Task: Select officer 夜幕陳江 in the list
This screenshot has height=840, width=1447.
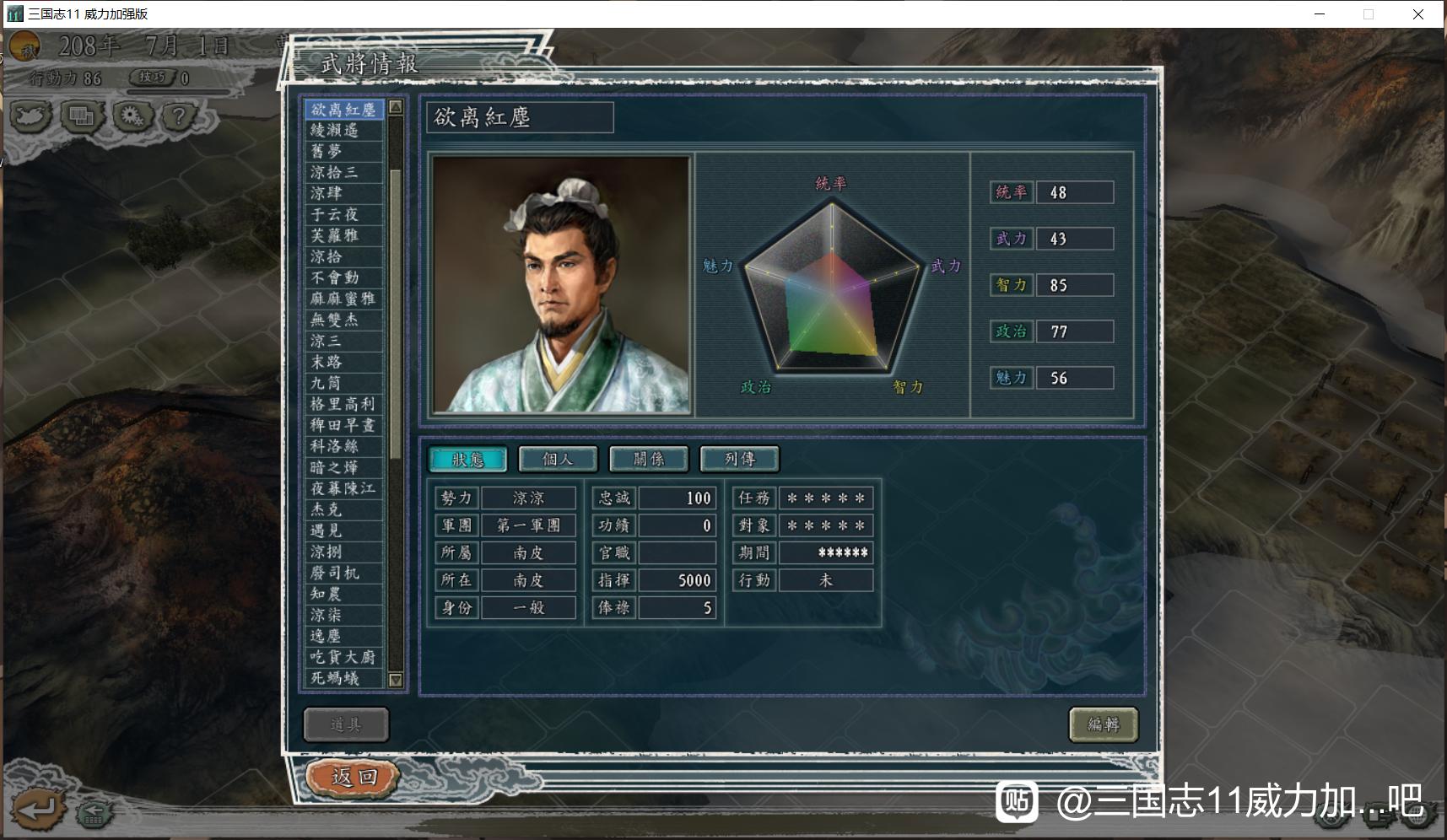Action: (344, 489)
